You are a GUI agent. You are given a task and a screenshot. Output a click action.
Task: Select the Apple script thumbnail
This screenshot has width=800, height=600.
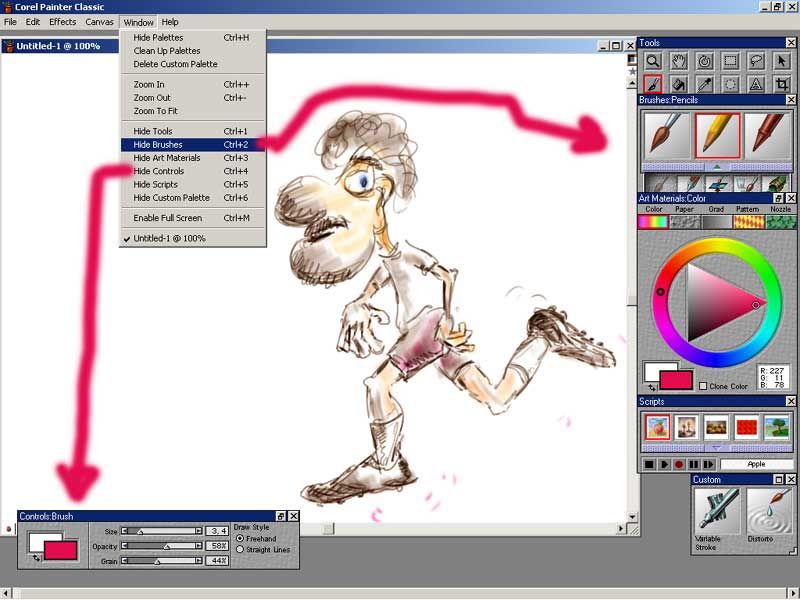(x=657, y=427)
